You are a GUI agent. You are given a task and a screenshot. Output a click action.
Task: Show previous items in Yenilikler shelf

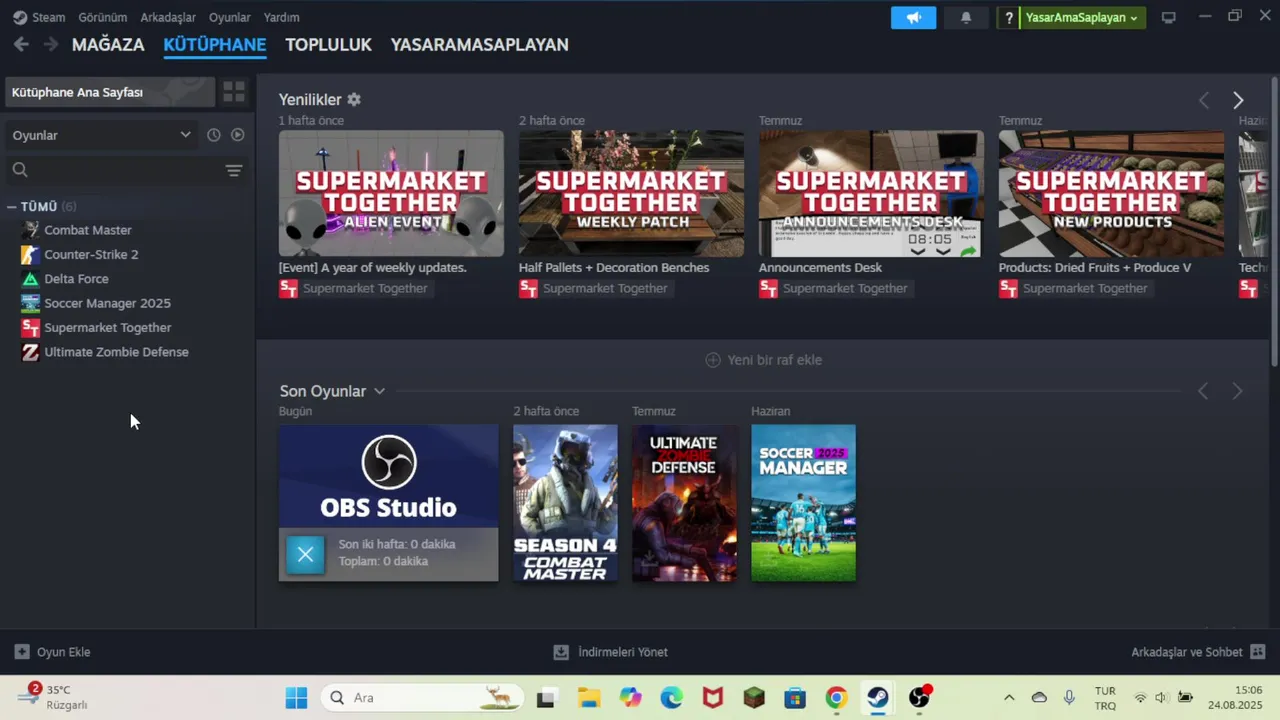1204,100
